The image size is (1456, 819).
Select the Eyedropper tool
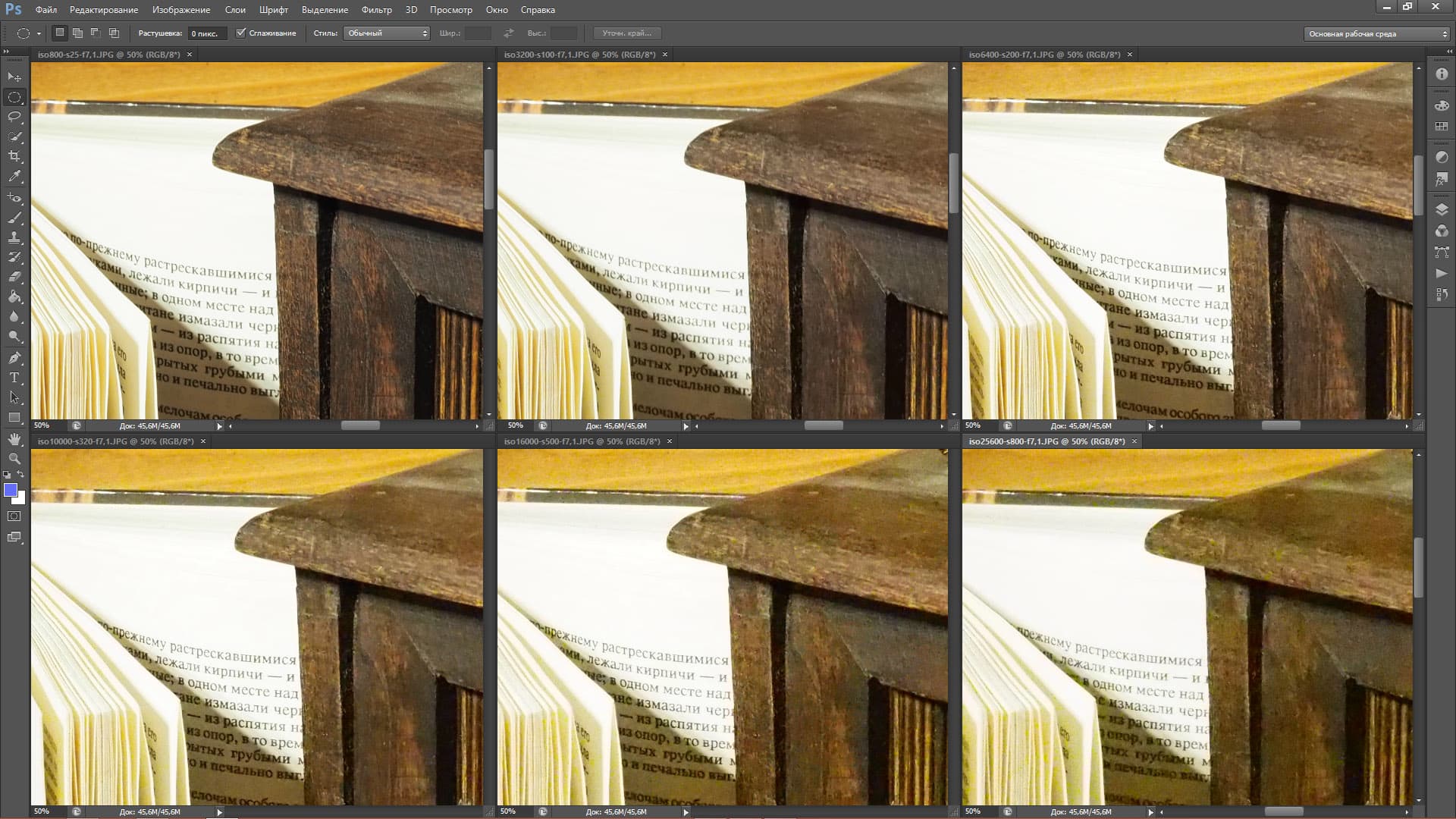[14, 176]
